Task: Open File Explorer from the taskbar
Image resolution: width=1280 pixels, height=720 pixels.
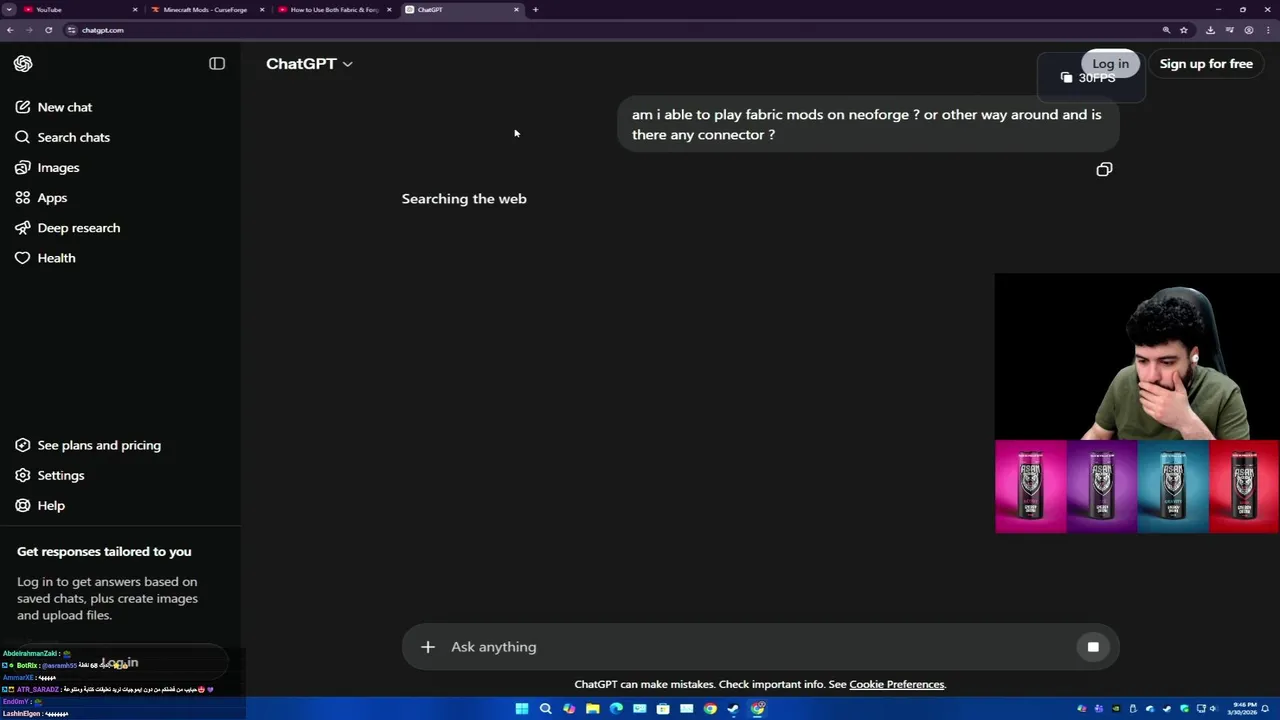Action: (593, 709)
